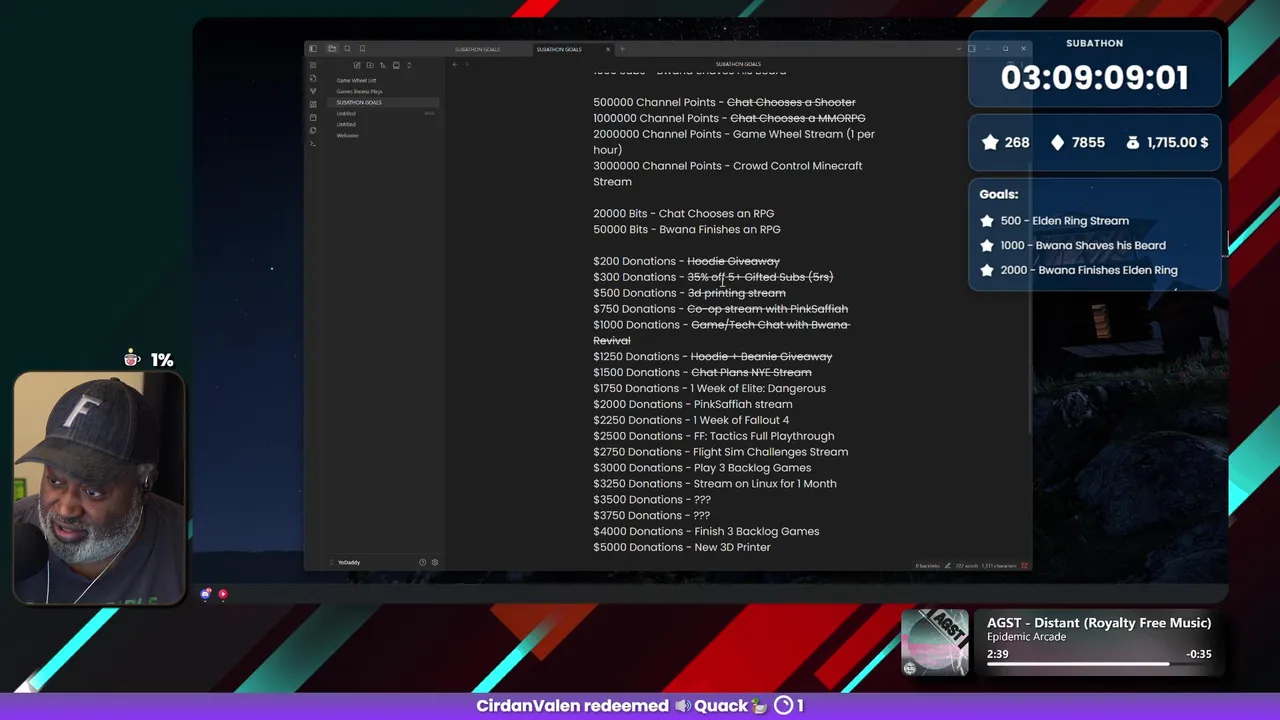Toggle the Obsidian right sidebar icon
The height and width of the screenshot is (720, 1280).
[x=971, y=49]
